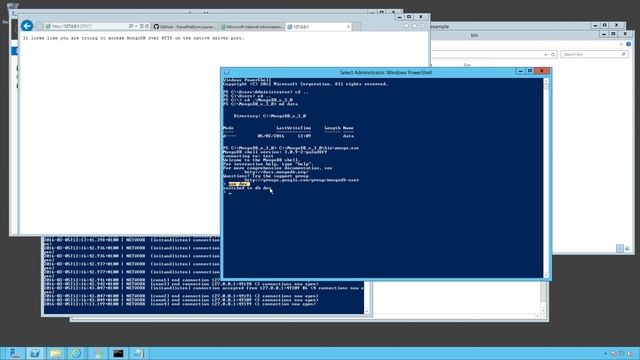Open a new blank tab in Internet Explorer
The image size is (640, 360).
click(x=357, y=27)
